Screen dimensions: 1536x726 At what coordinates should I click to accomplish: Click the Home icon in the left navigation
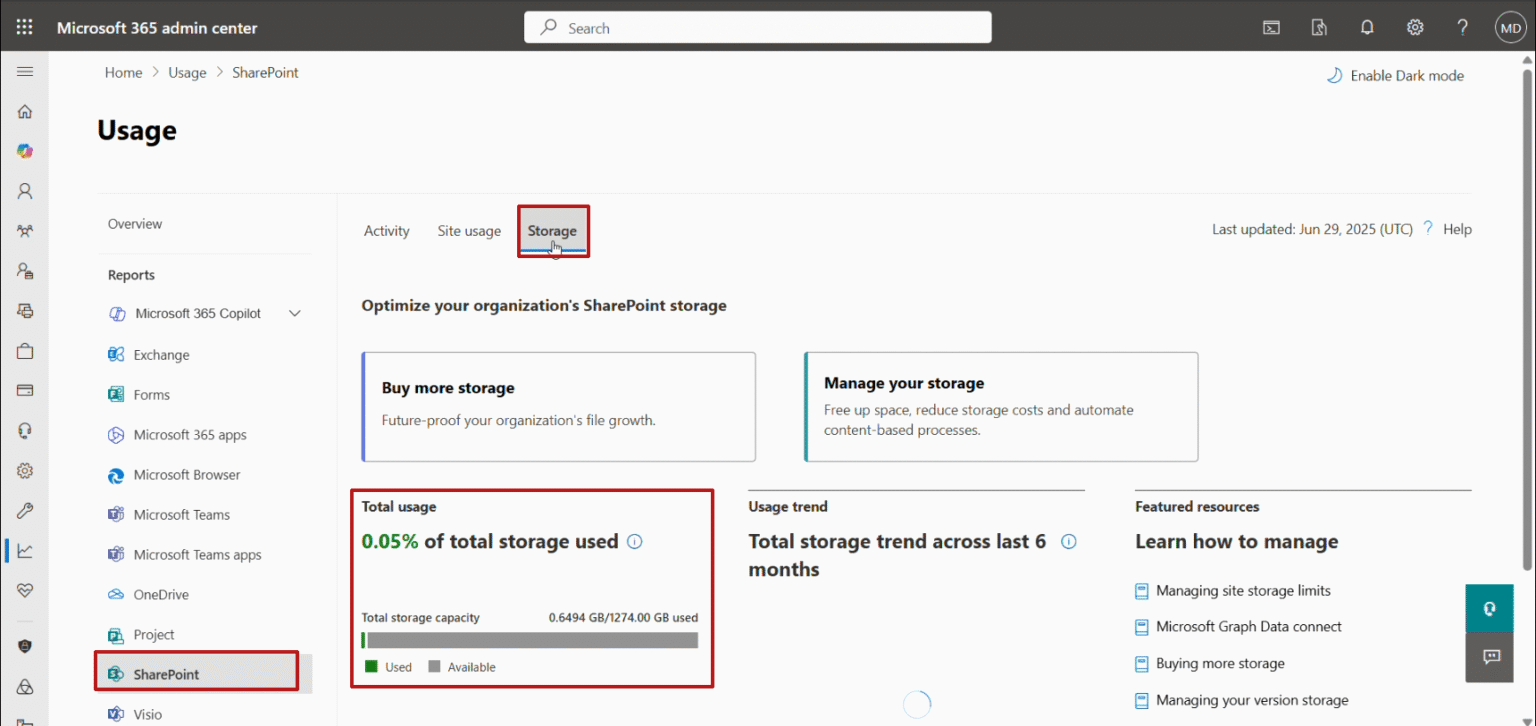[x=24, y=111]
